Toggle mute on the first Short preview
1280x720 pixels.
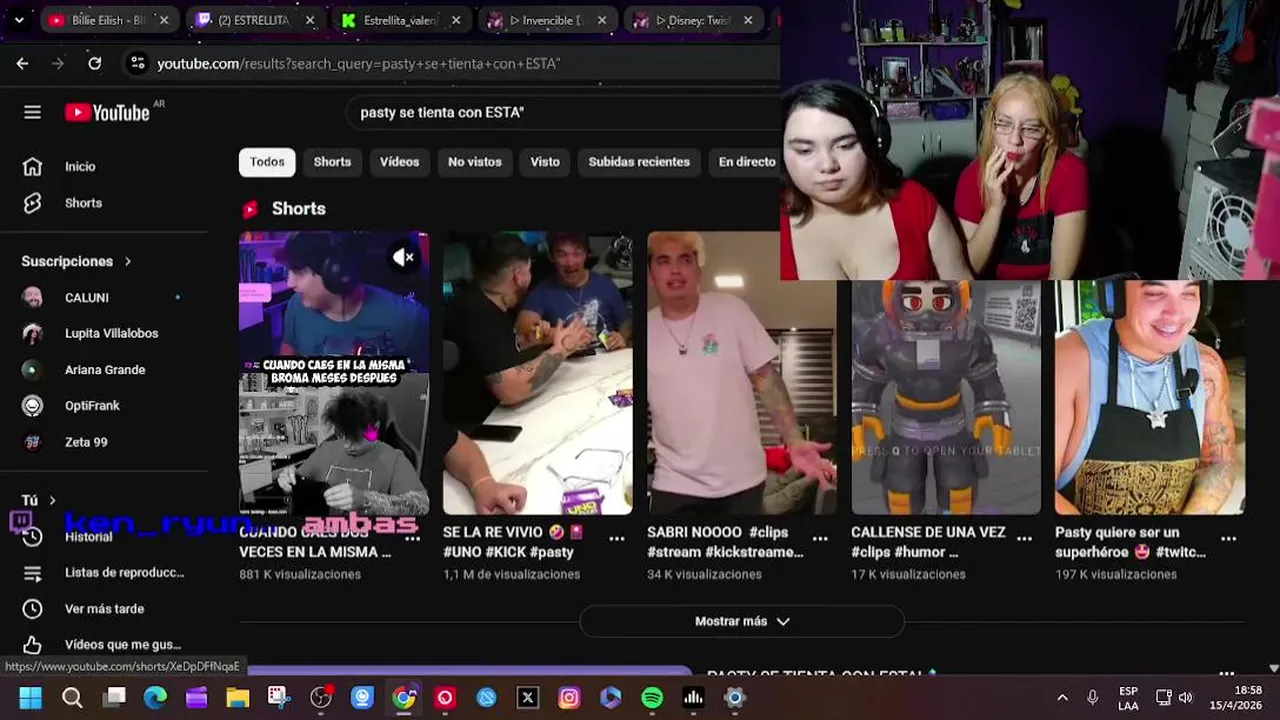point(403,257)
